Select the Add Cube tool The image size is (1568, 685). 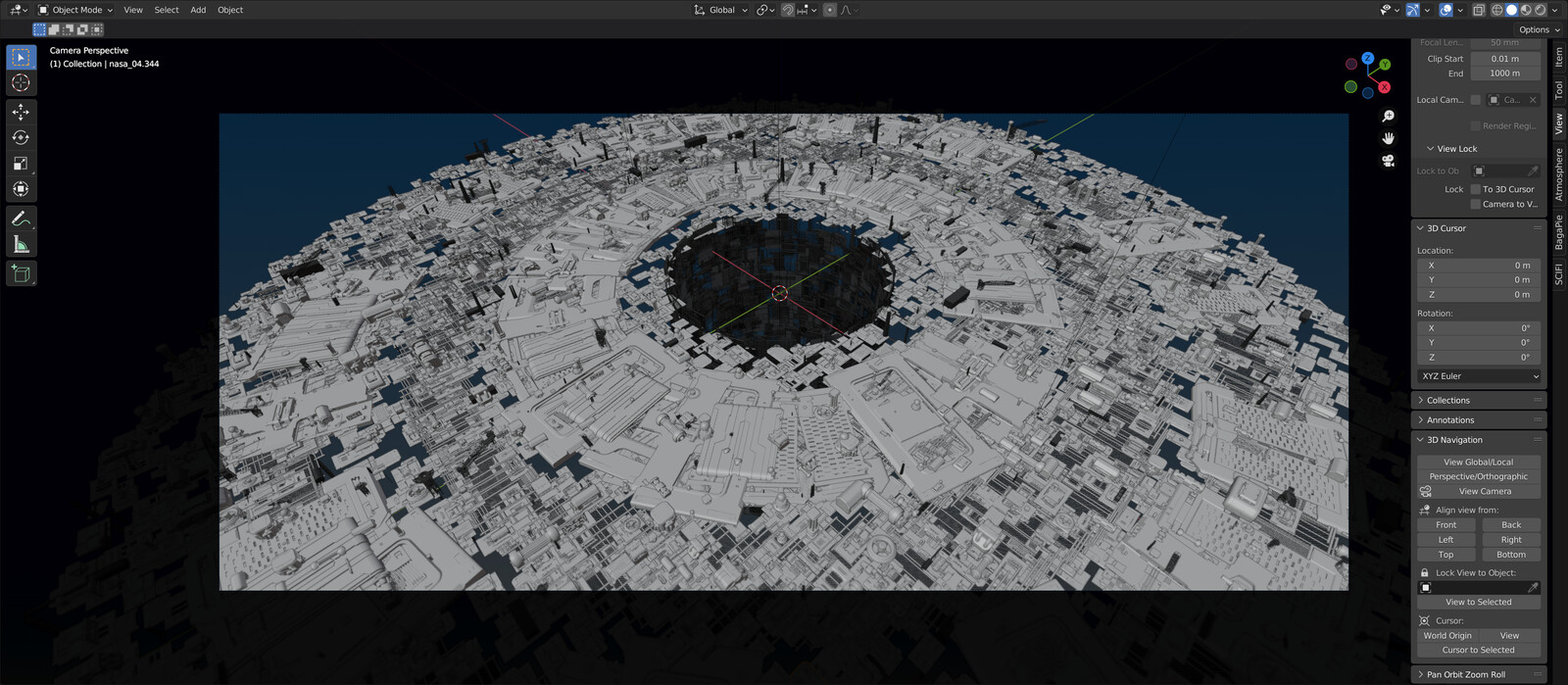coord(21,273)
